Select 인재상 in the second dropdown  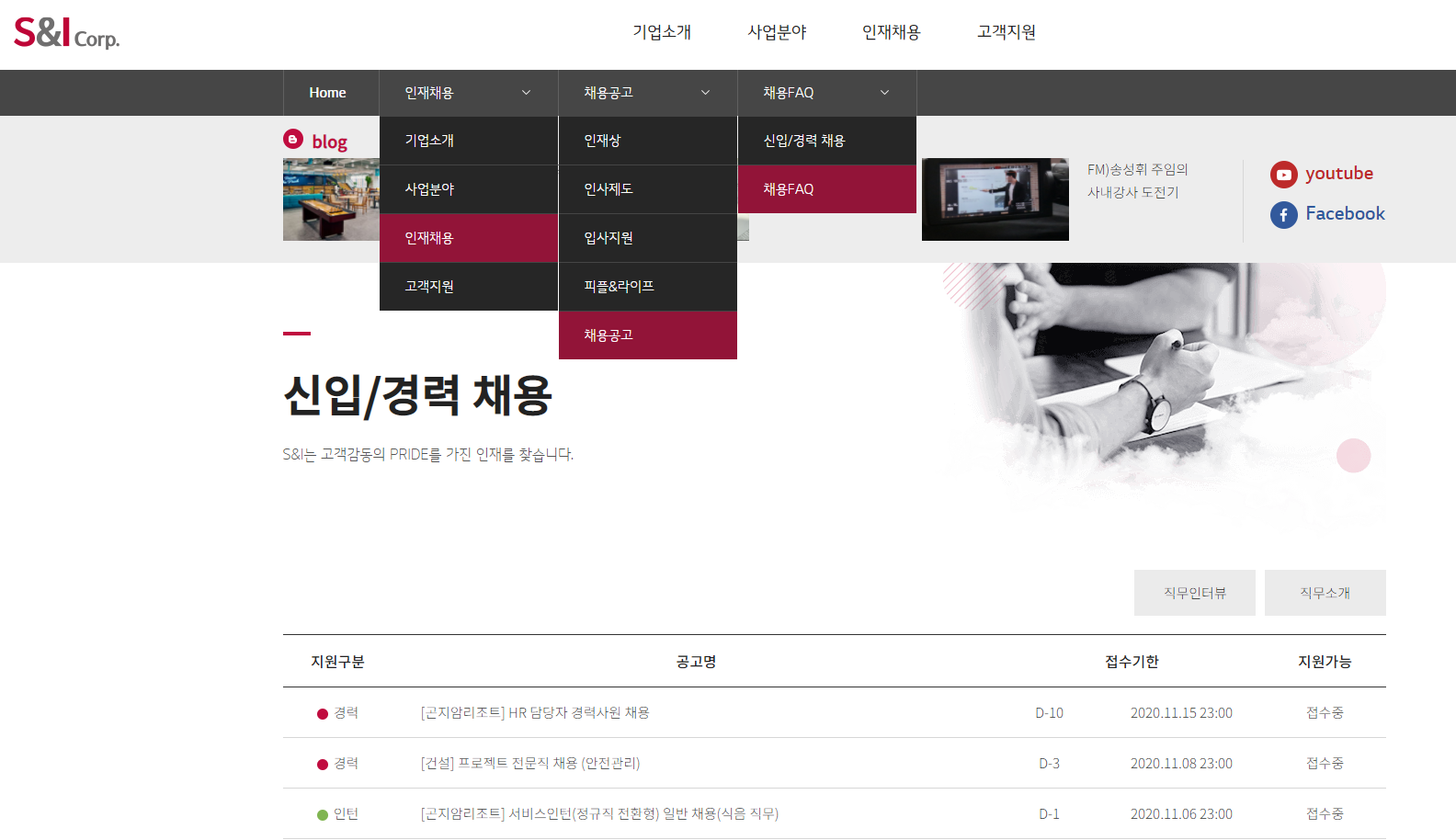click(x=648, y=141)
